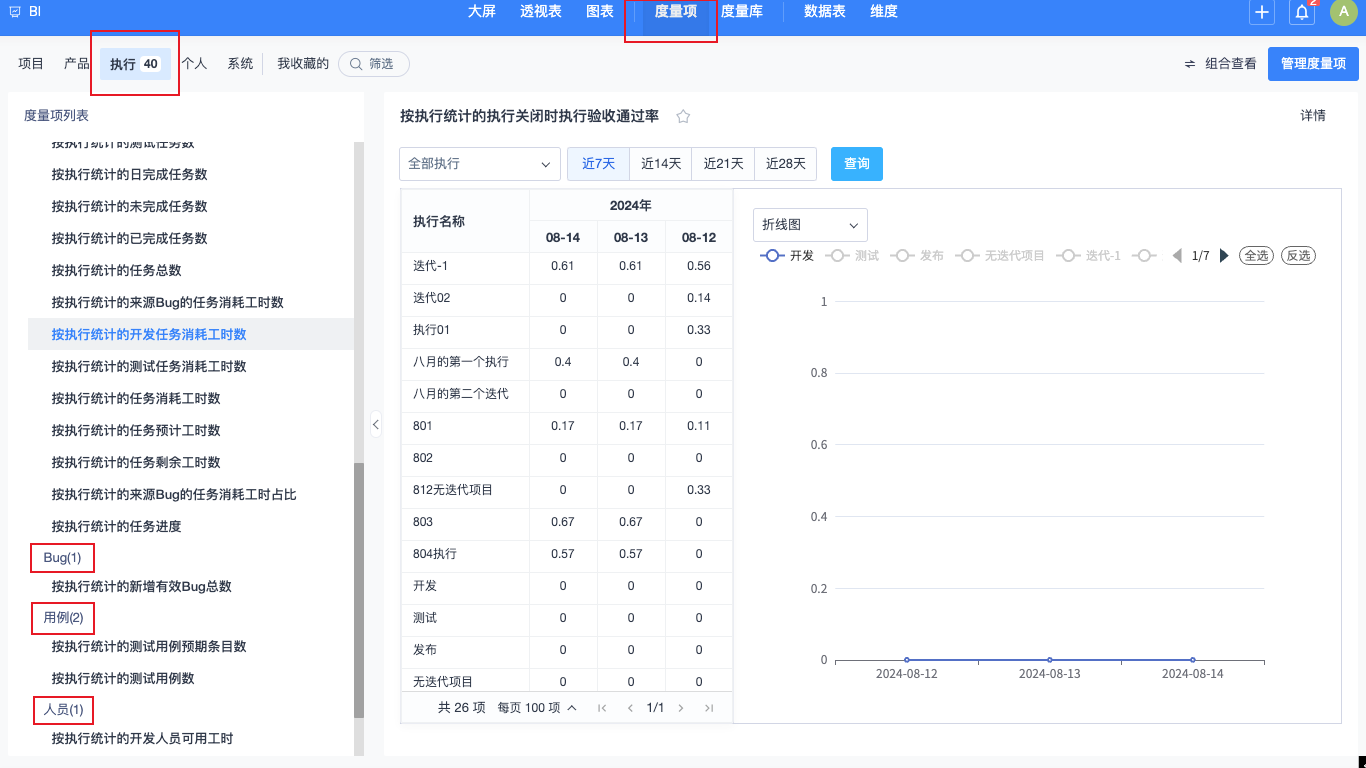Select the 个人 scope tab
Image resolution: width=1366 pixels, height=768 pixels.
194,64
